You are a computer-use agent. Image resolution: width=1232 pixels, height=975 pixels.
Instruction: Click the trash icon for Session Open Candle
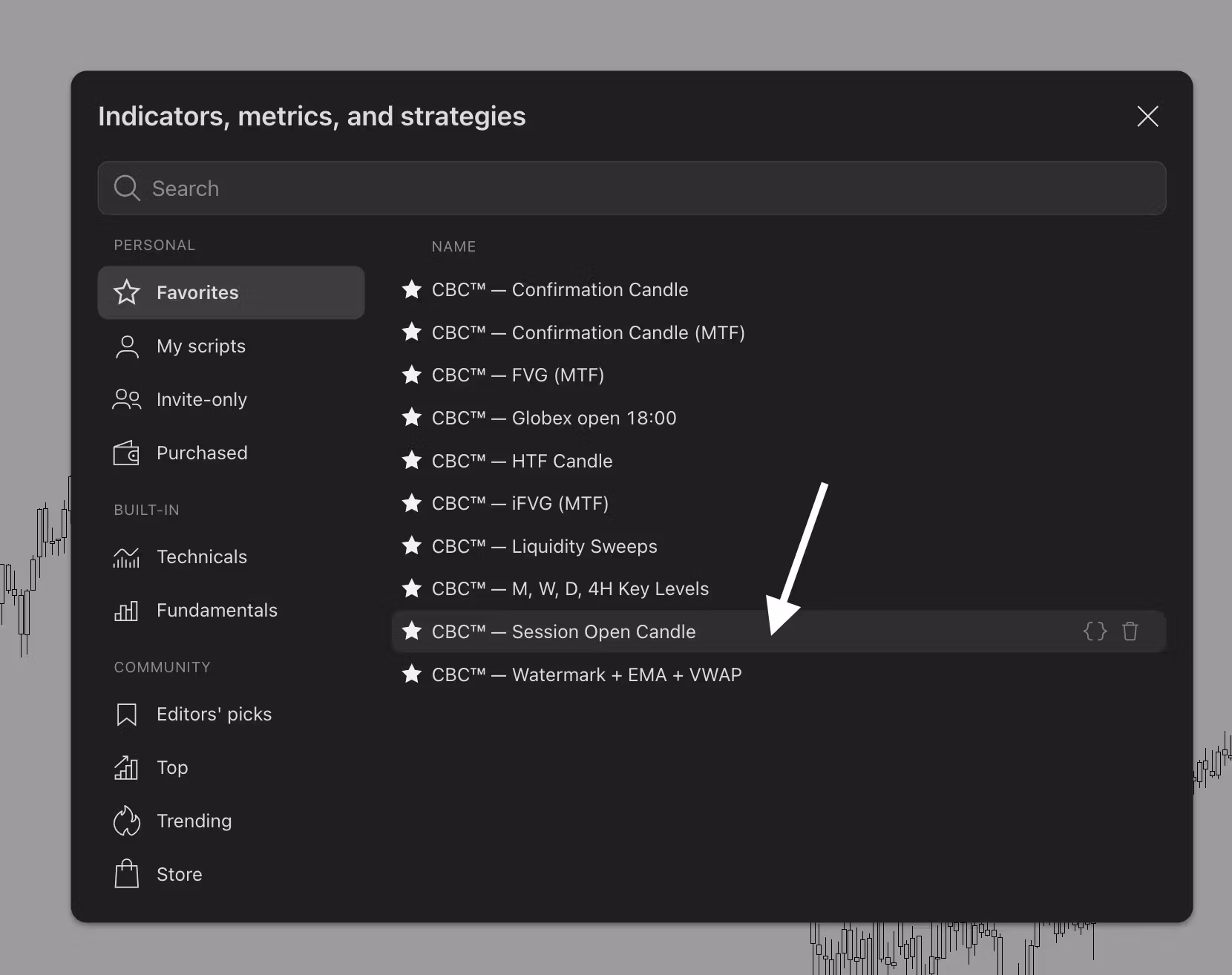pos(1130,631)
